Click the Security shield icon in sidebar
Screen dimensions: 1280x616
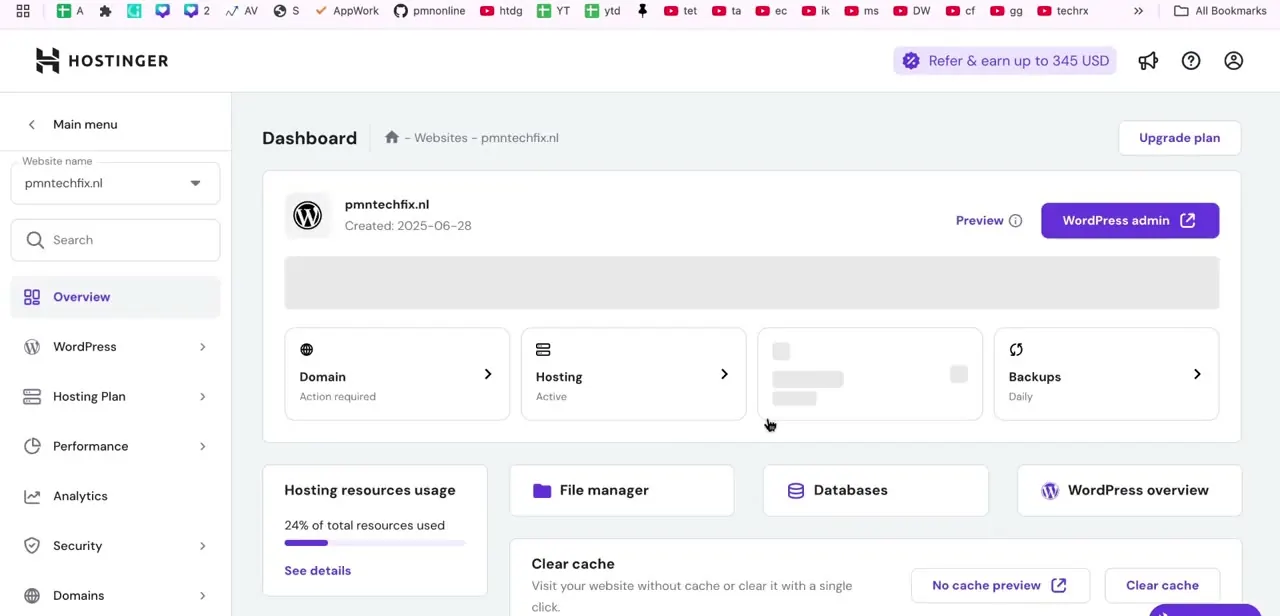click(32, 546)
